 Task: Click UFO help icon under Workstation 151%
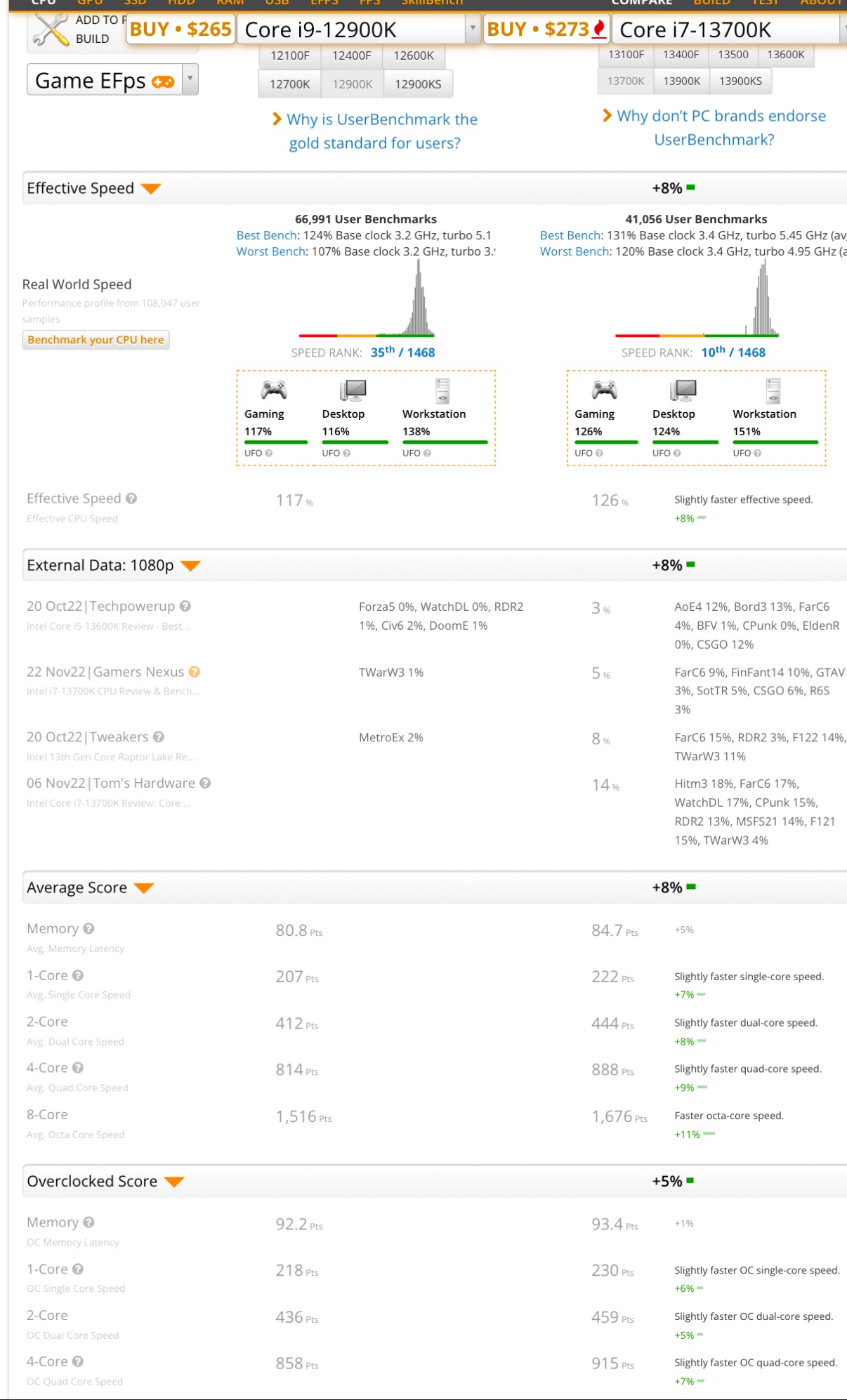pos(757,454)
